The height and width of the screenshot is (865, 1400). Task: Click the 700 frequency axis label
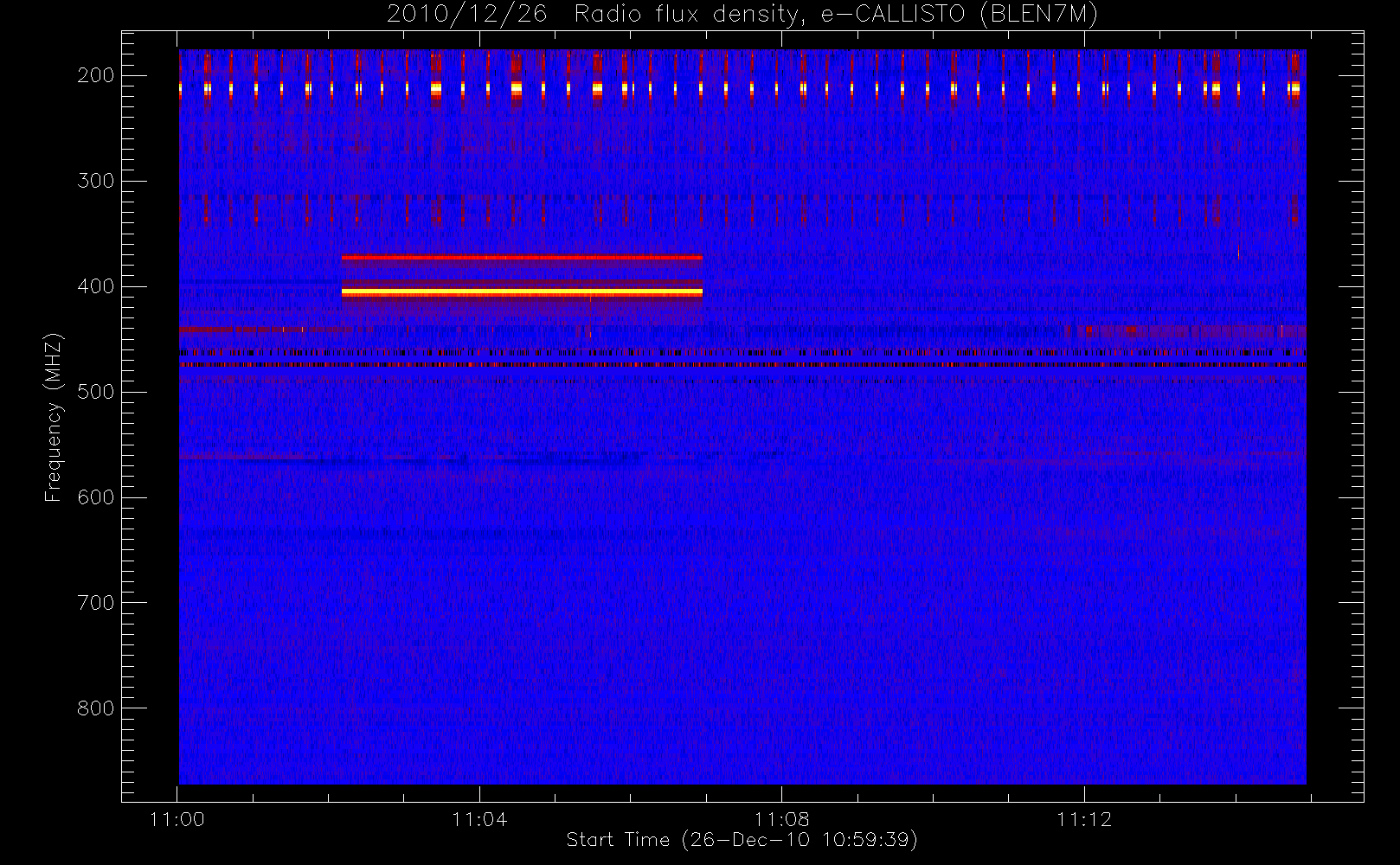[96, 603]
